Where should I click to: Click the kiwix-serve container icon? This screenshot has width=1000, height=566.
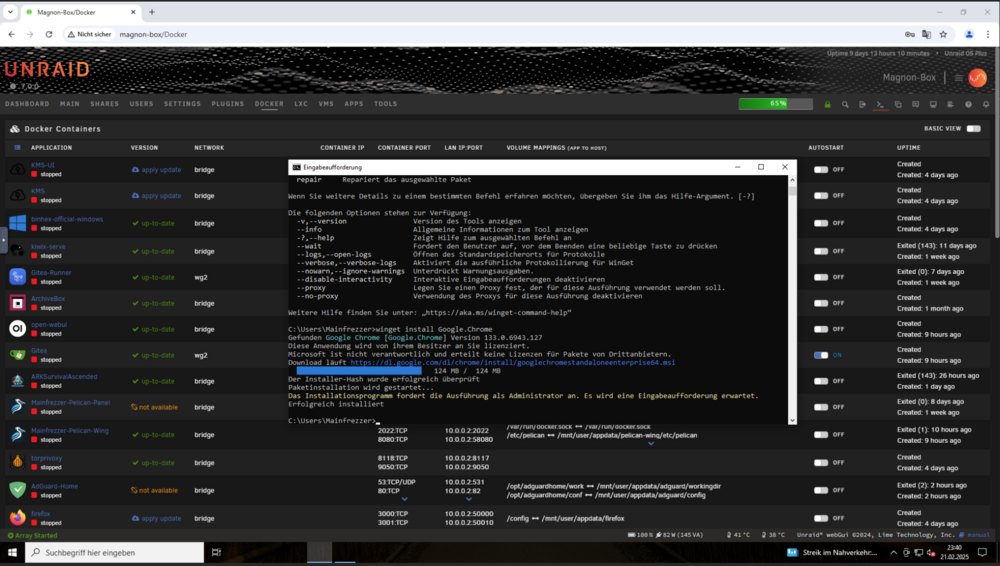(17, 251)
